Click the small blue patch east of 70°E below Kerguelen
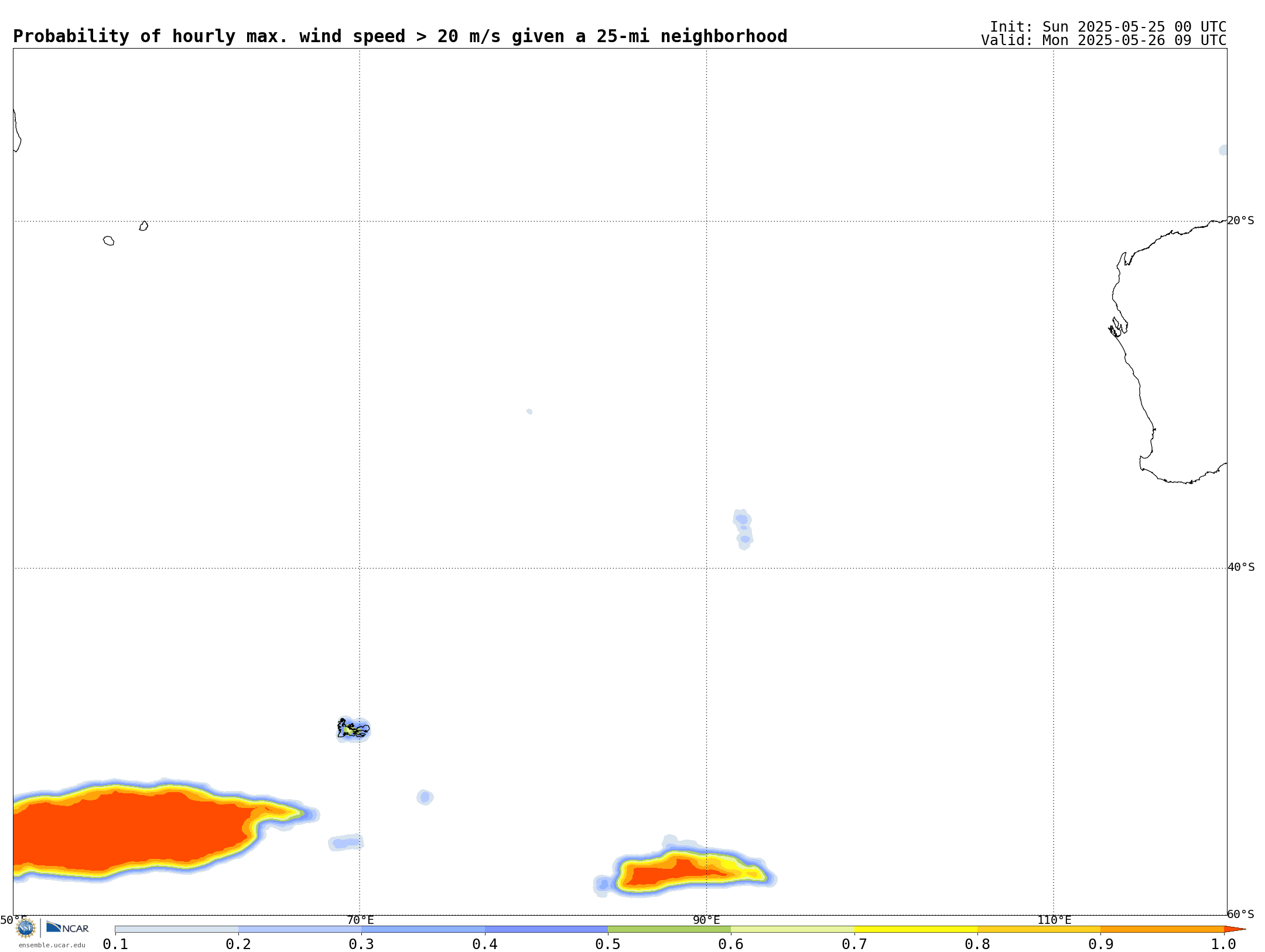 pos(425,797)
